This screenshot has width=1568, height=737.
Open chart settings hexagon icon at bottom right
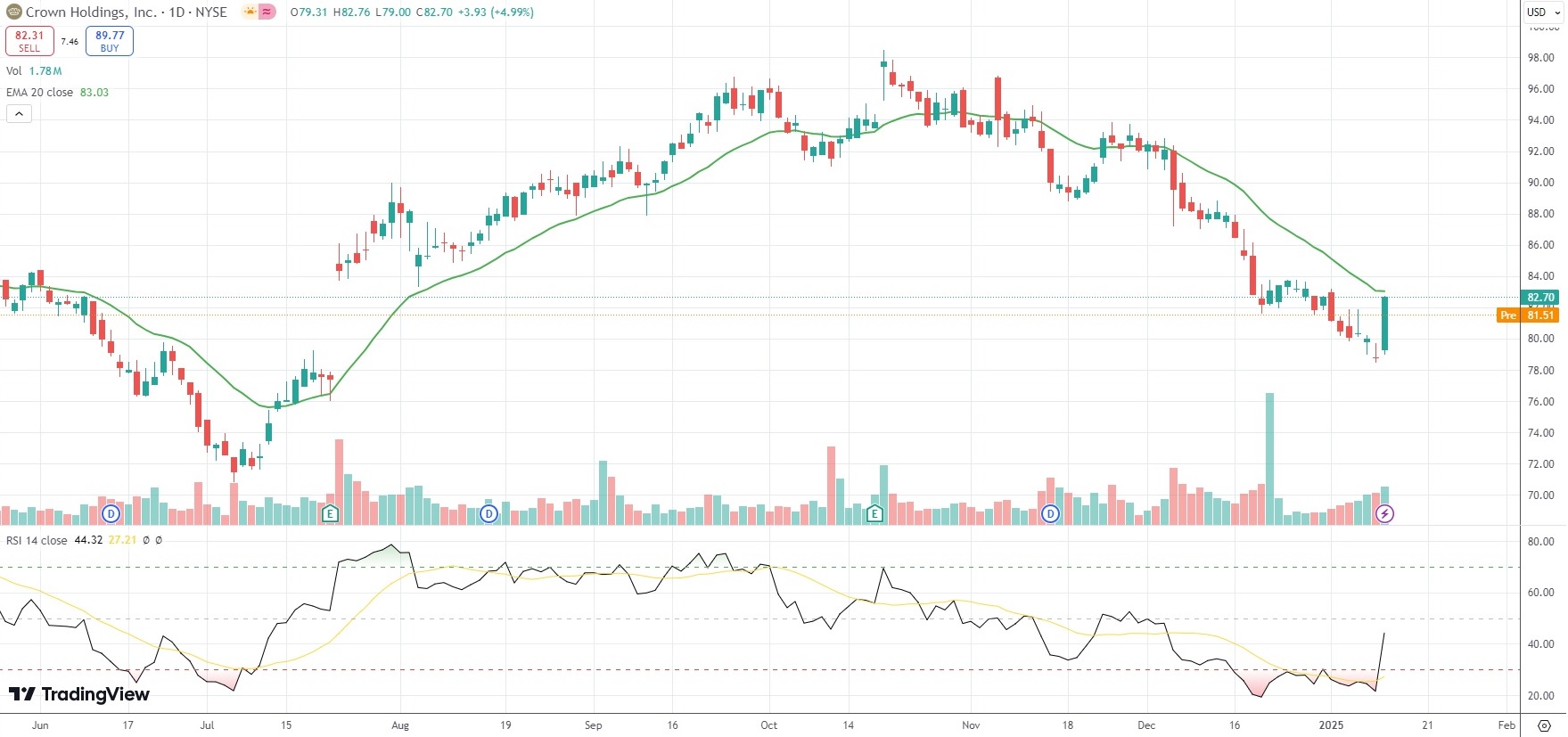1544,725
